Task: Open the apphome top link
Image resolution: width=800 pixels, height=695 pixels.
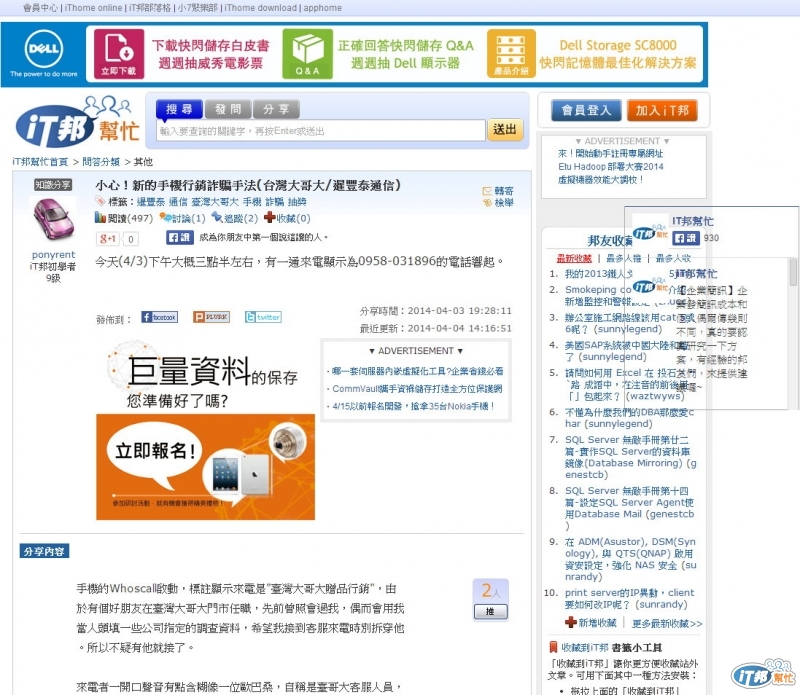Action: [x=322, y=8]
